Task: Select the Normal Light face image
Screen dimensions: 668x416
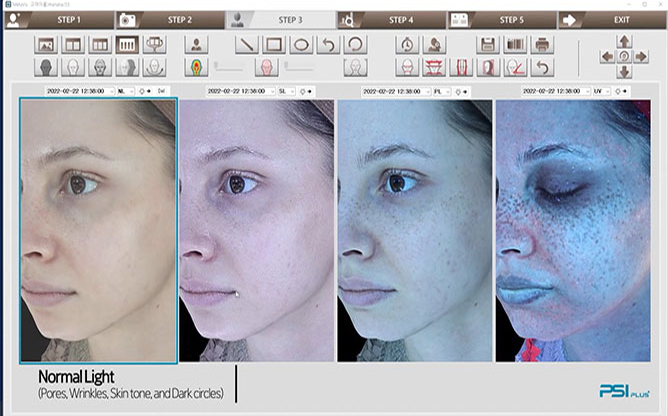Action: 98,231
